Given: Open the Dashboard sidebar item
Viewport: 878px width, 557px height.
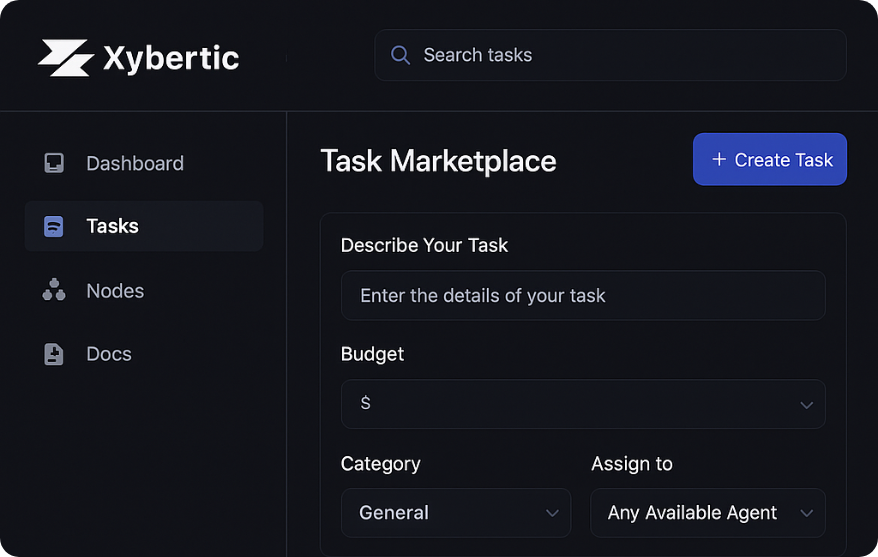Looking at the screenshot, I should click(135, 163).
